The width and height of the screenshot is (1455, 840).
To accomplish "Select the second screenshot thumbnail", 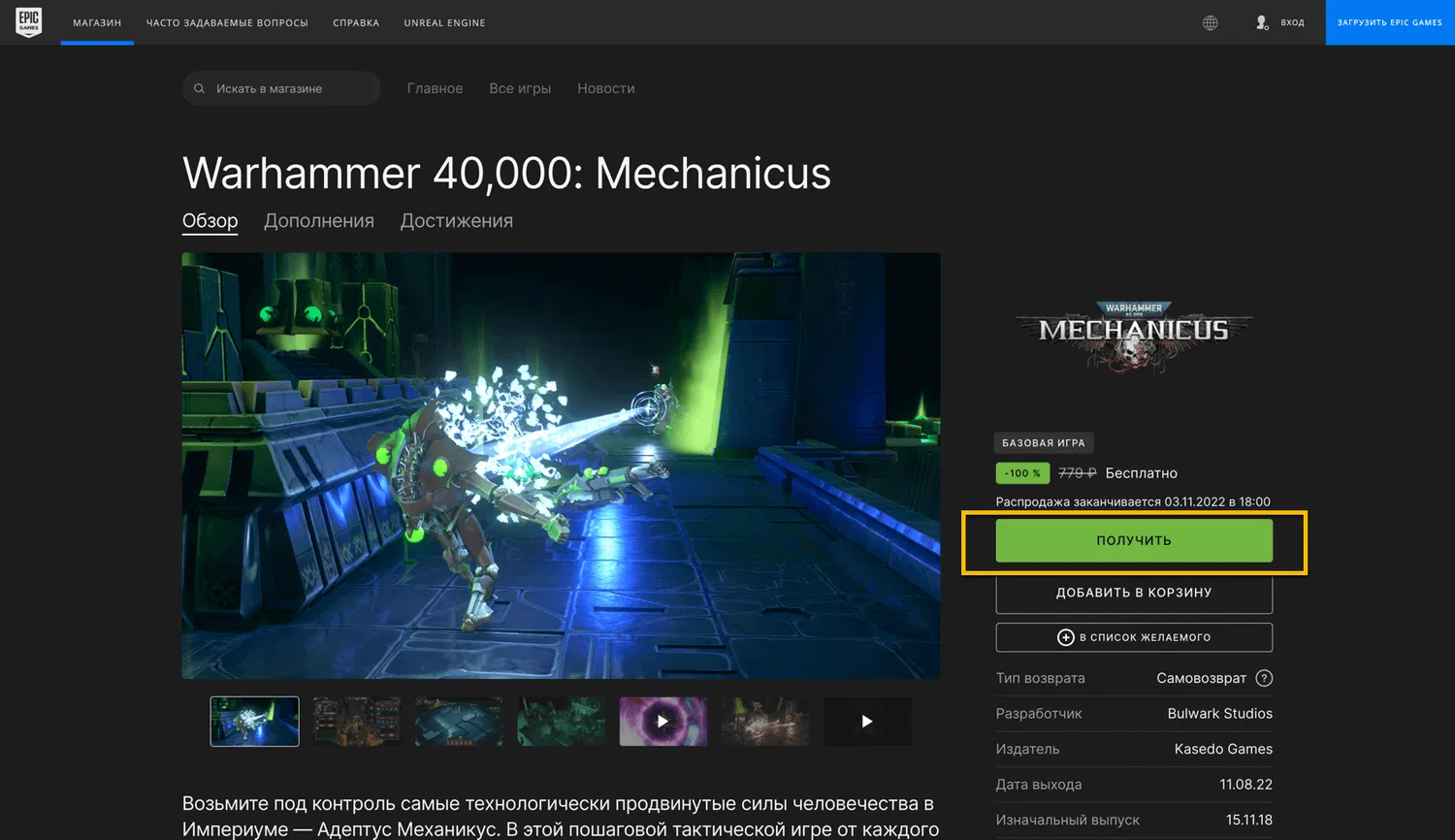I will pyautogui.click(x=357, y=722).
